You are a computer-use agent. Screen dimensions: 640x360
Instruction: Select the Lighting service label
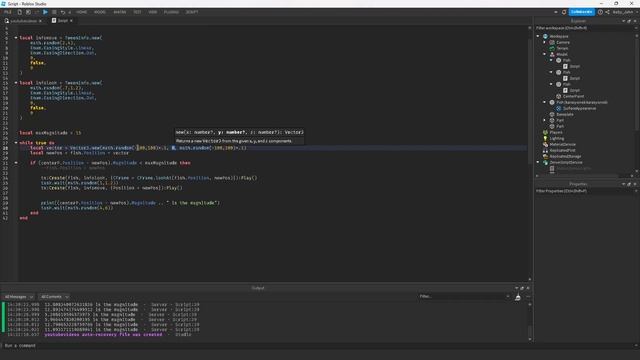click(x=556, y=138)
